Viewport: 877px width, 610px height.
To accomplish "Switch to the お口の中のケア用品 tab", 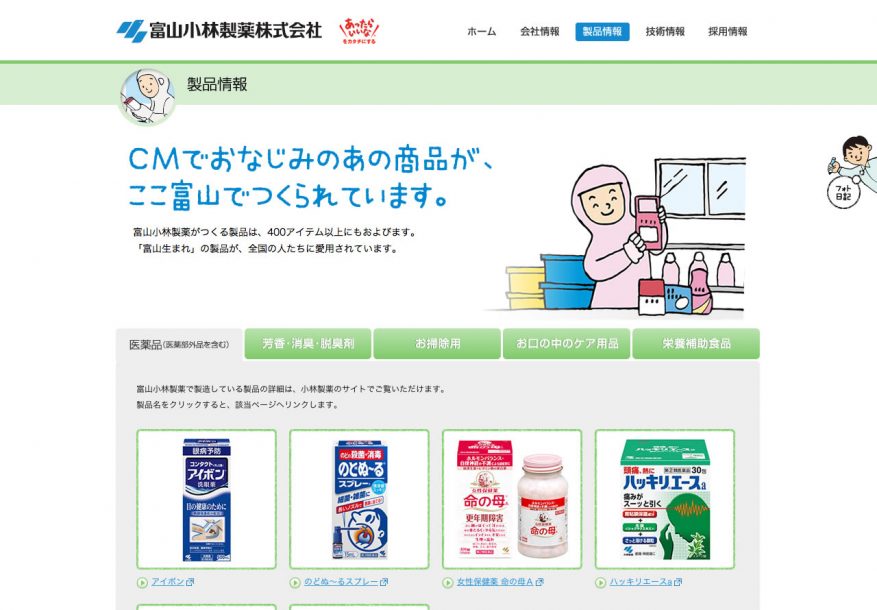I will pos(567,343).
